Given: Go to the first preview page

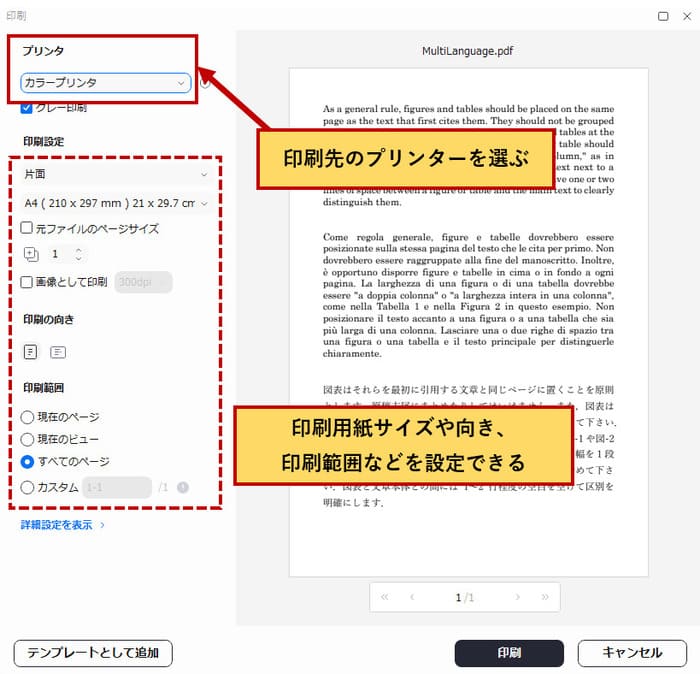Looking at the screenshot, I should [384, 597].
